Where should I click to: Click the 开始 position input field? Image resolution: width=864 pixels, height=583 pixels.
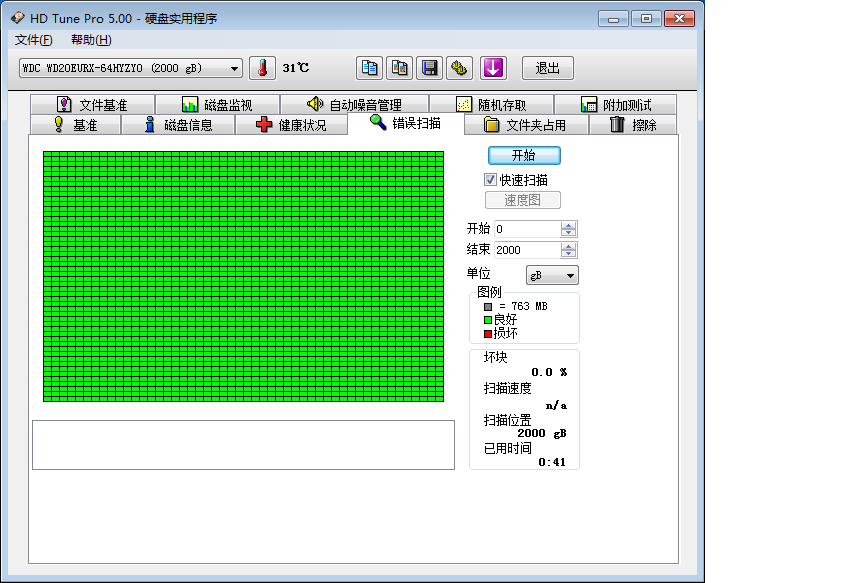click(527, 229)
